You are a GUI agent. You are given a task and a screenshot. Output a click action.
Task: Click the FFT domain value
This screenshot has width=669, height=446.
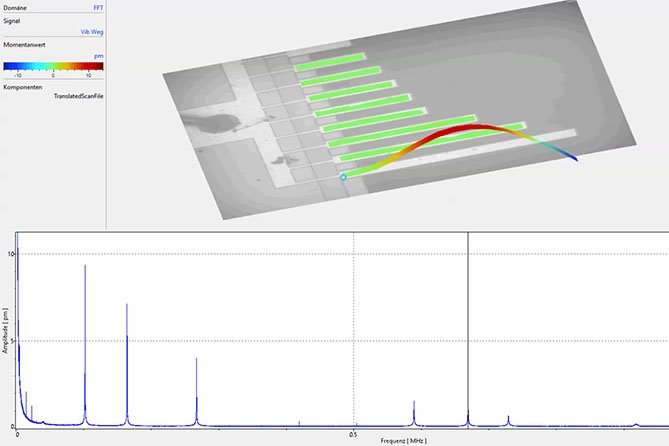(97, 6)
